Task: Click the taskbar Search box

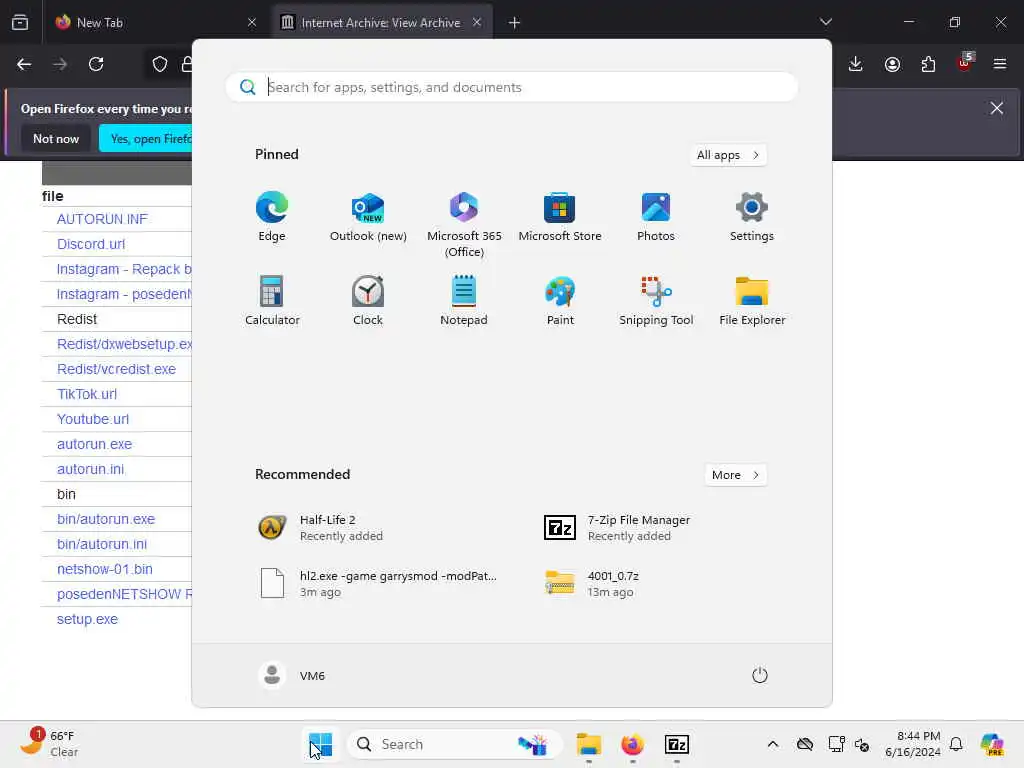Action: tap(455, 744)
